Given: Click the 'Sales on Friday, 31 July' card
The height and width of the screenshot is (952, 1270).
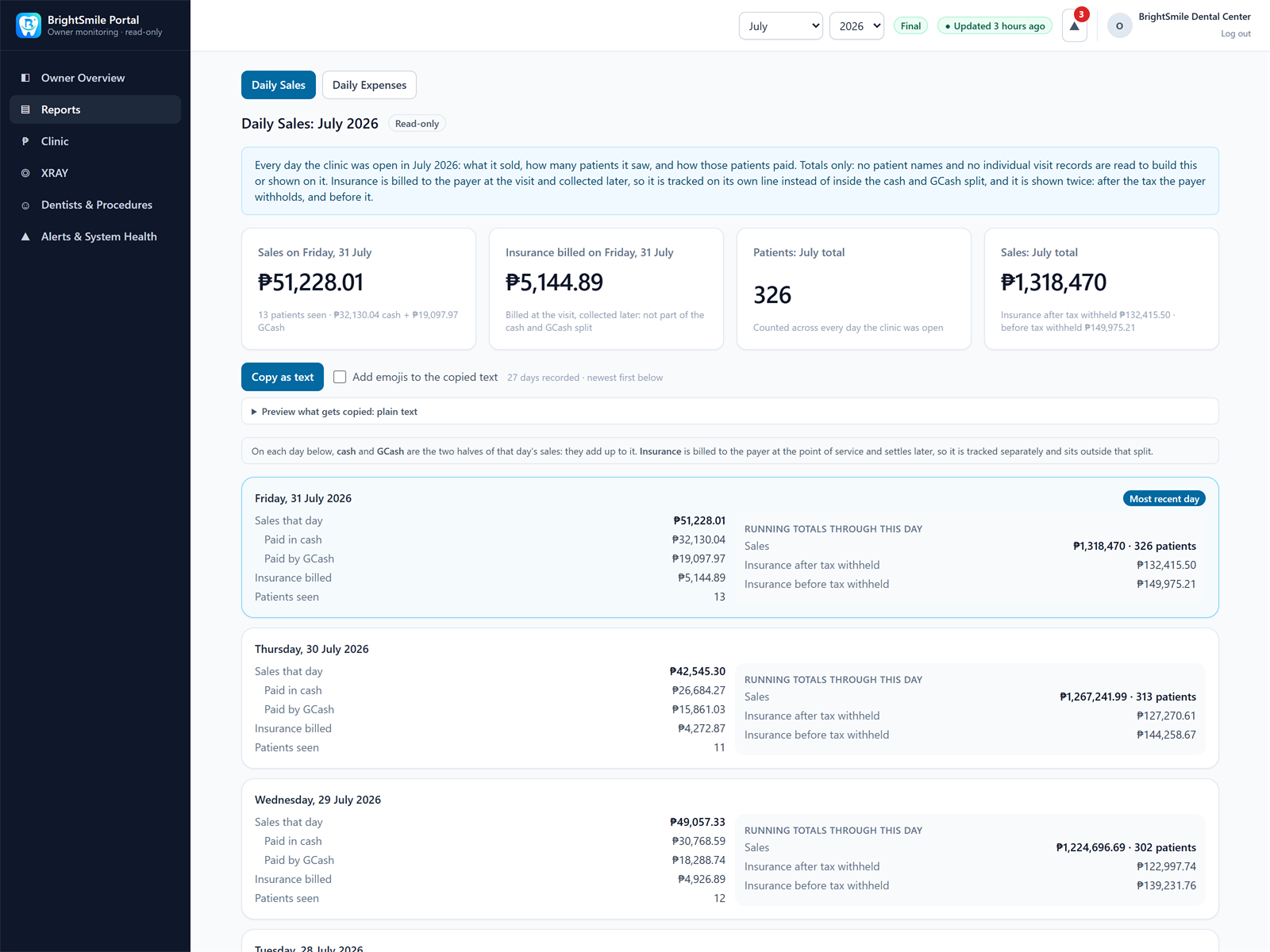Looking at the screenshot, I should pos(359,289).
